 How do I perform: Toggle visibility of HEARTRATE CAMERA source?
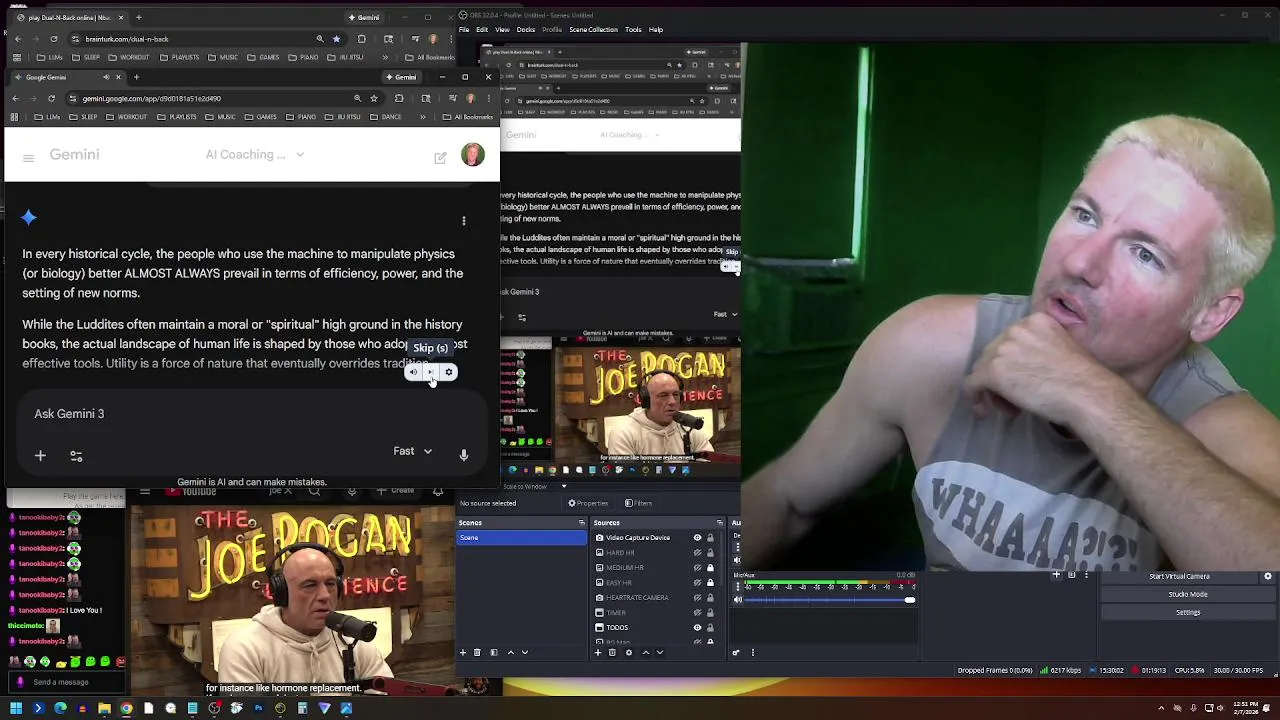point(697,598)
